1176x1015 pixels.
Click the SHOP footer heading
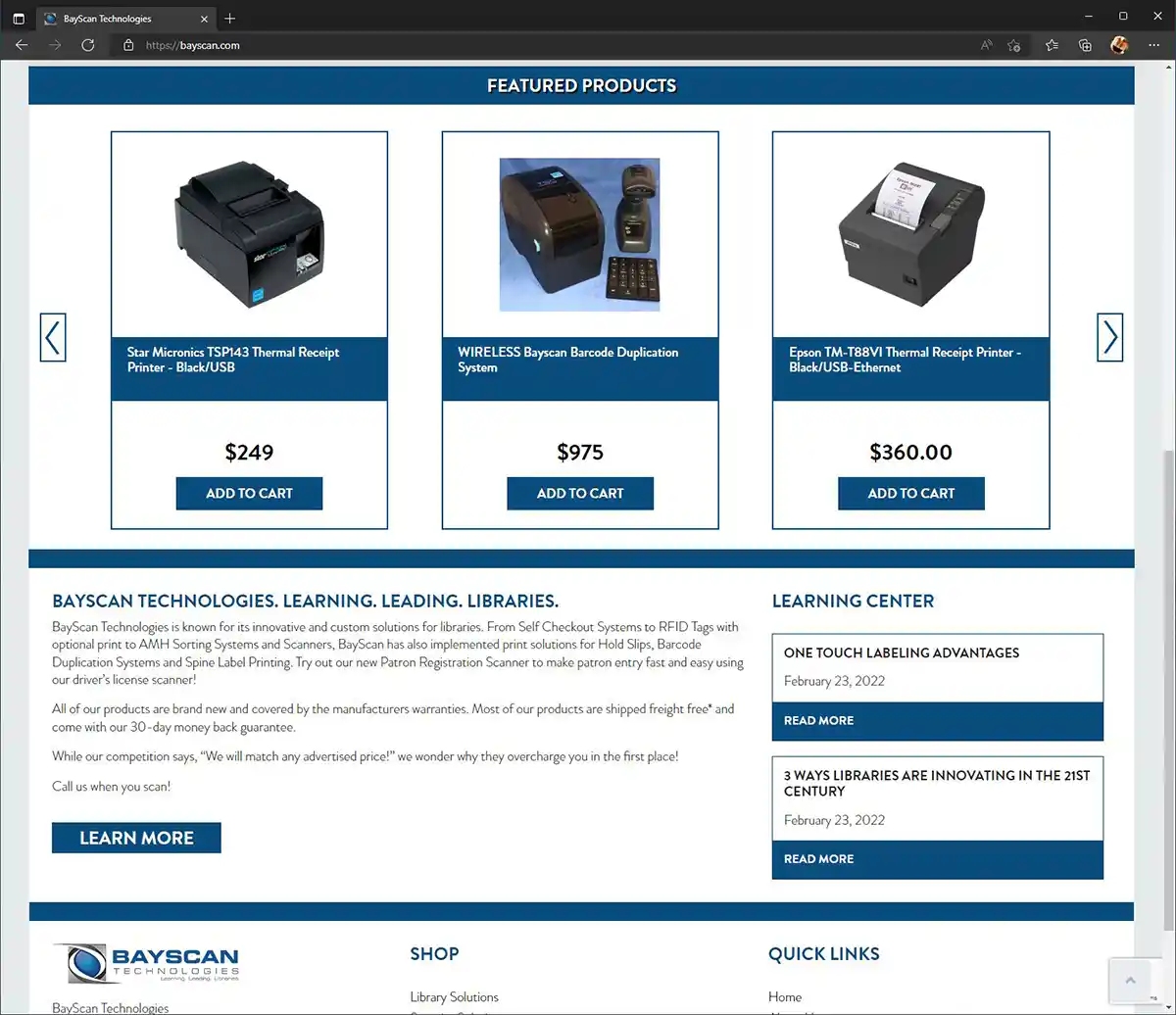point(434,953)
